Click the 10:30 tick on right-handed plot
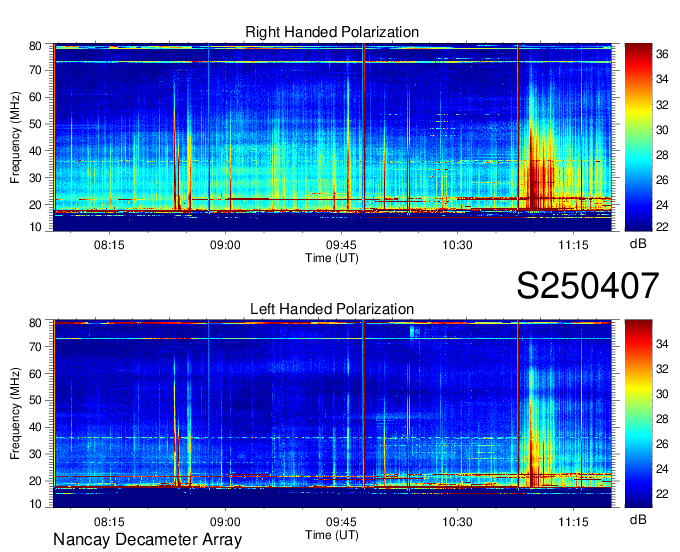The width and height of the screenshot is (680, 552). [457, 245]
